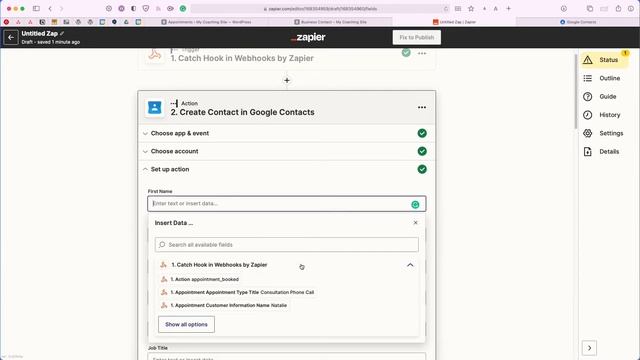Click the Catch Hook in Webhooks step title
The width and height of the screenshot is (640, 360).
pyautogui.click(x=242, y=58)
